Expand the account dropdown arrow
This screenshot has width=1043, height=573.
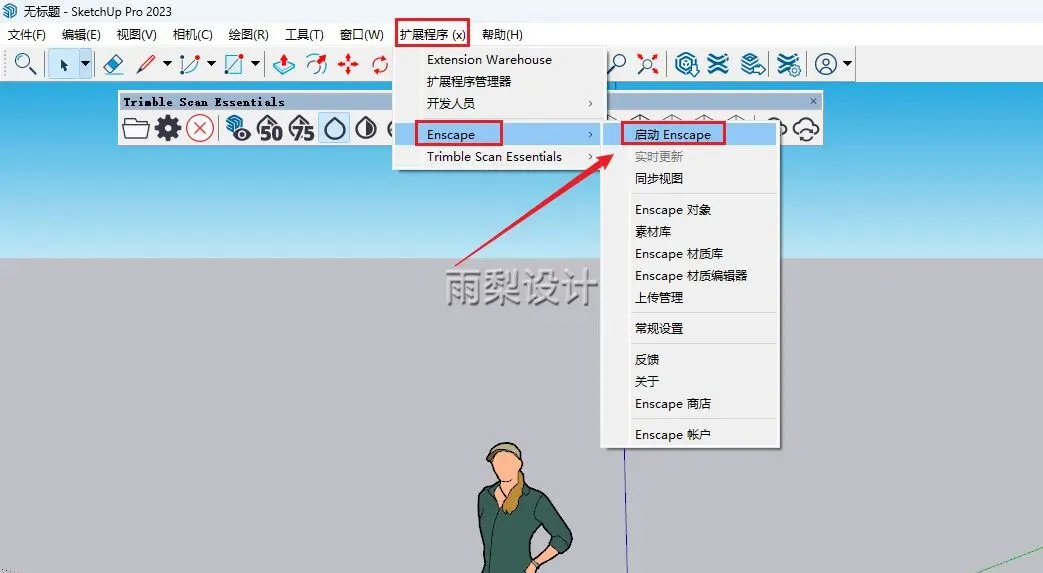point(847,64)
